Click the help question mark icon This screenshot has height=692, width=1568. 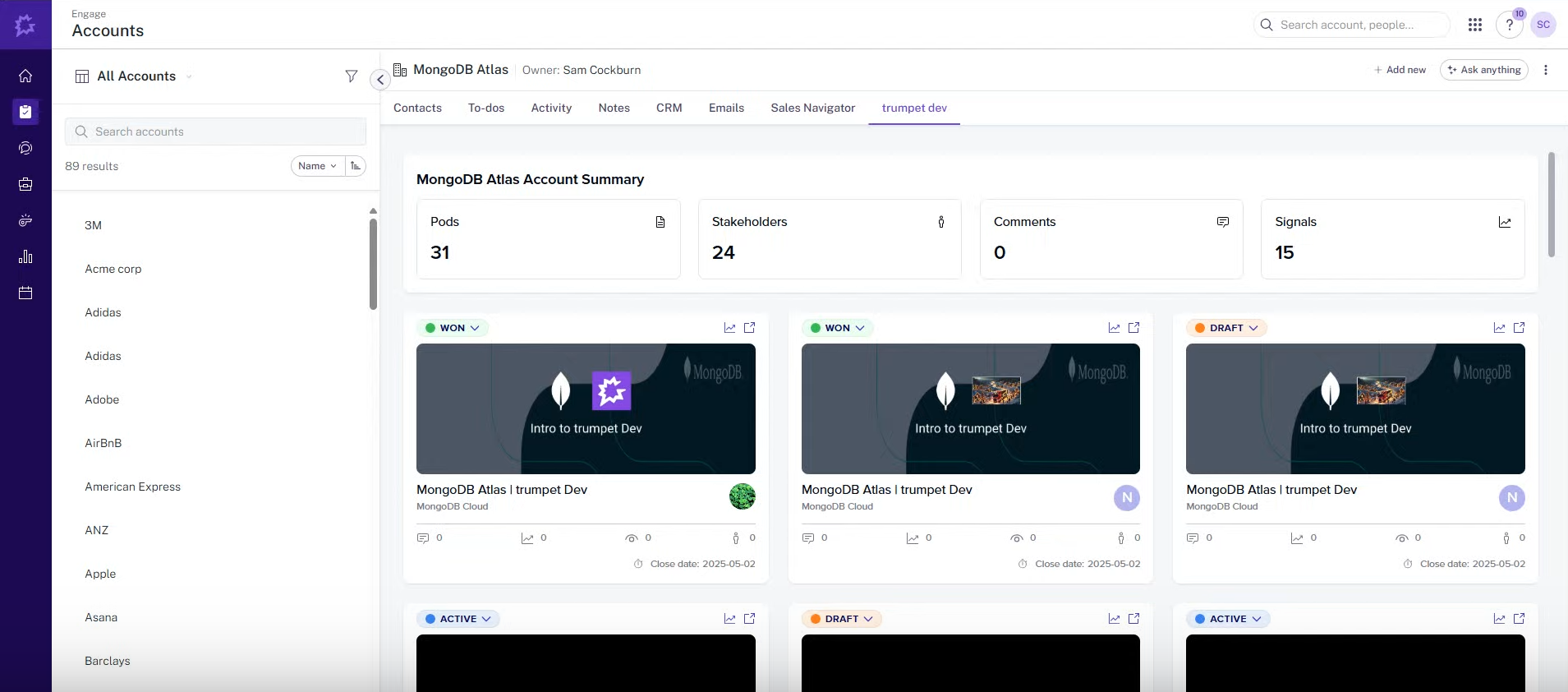point(1509,25)
